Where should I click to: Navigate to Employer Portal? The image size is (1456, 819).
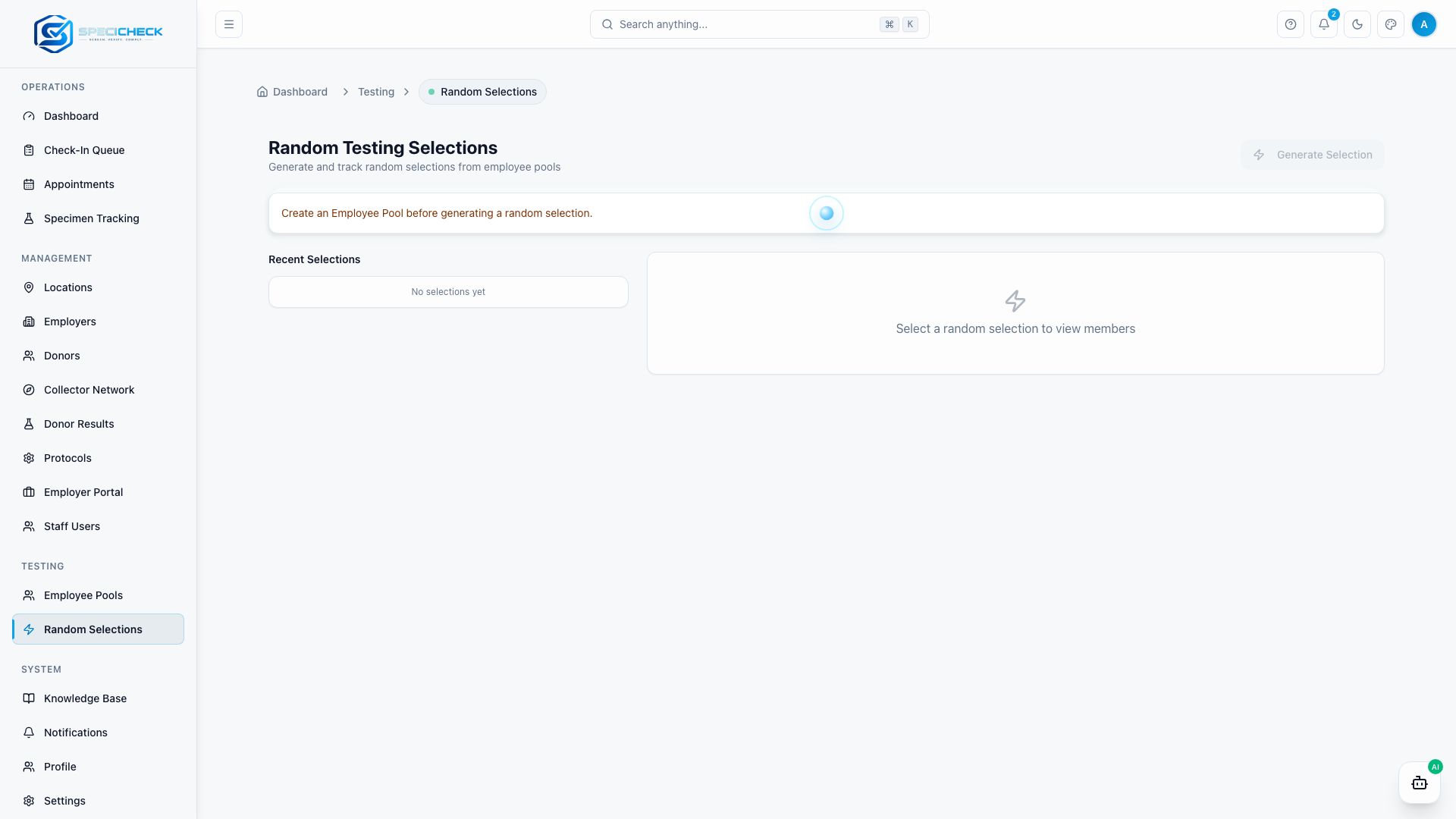click(x=99, y=492)
